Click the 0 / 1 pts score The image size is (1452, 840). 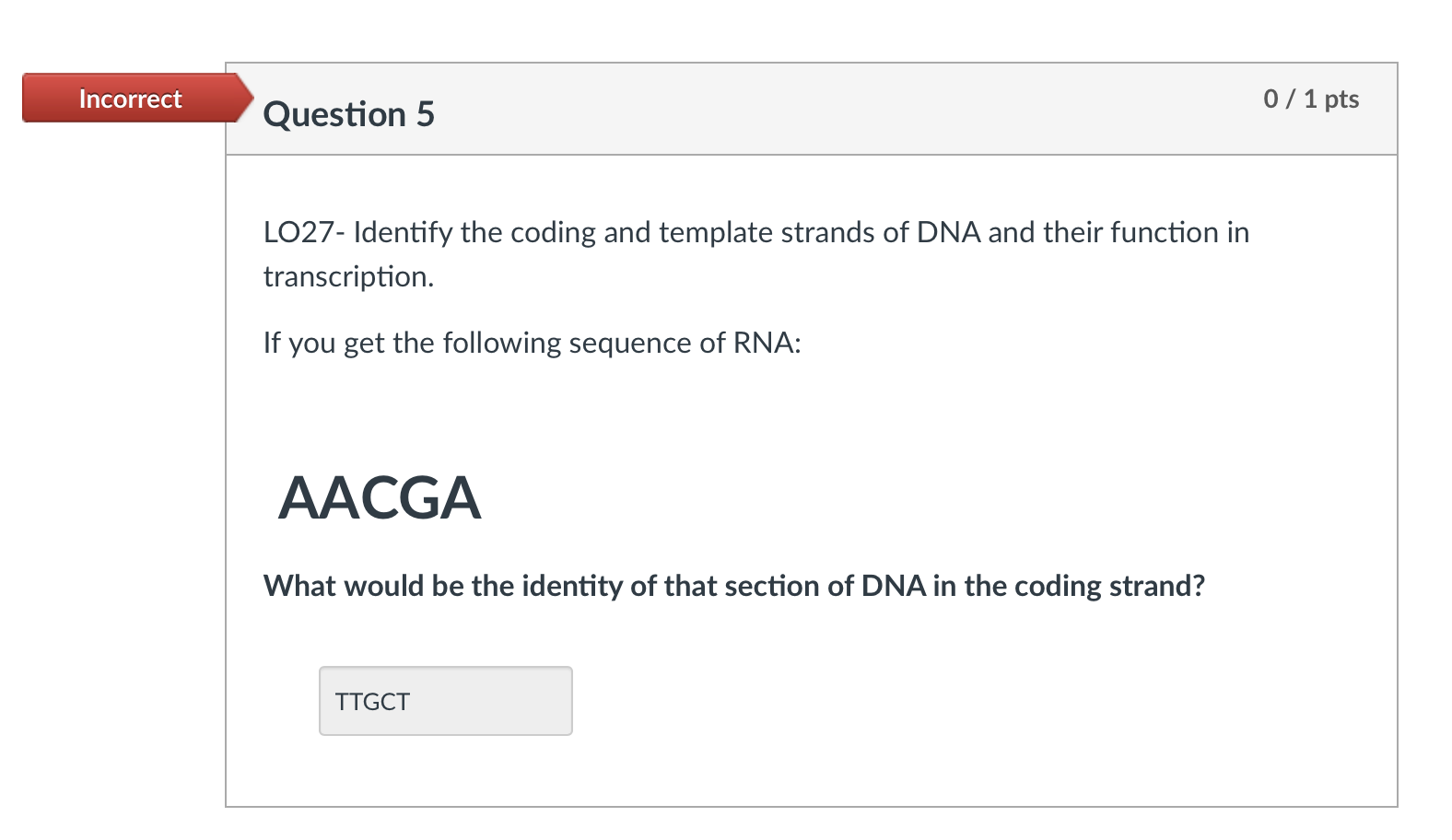1311,99
